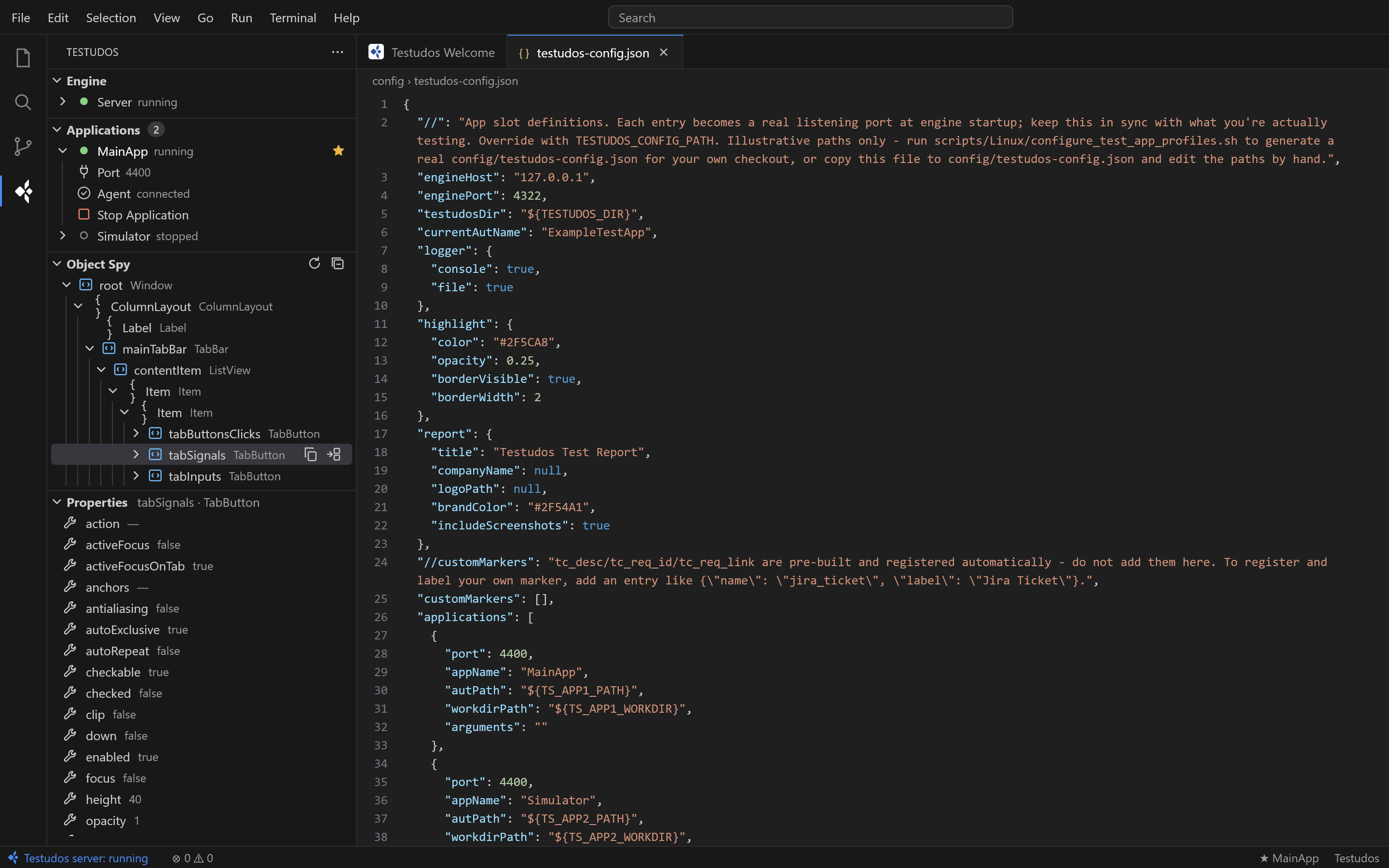This screenshot has height=868, width=1389.
Task: Click the tabInputs object icon
Action: click(x=155, y=476)
